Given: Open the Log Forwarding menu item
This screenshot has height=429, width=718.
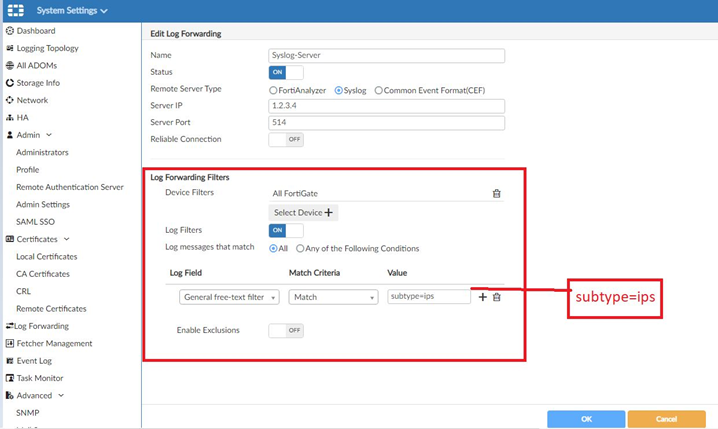Looking at the screenshot, I should point(42,326).
